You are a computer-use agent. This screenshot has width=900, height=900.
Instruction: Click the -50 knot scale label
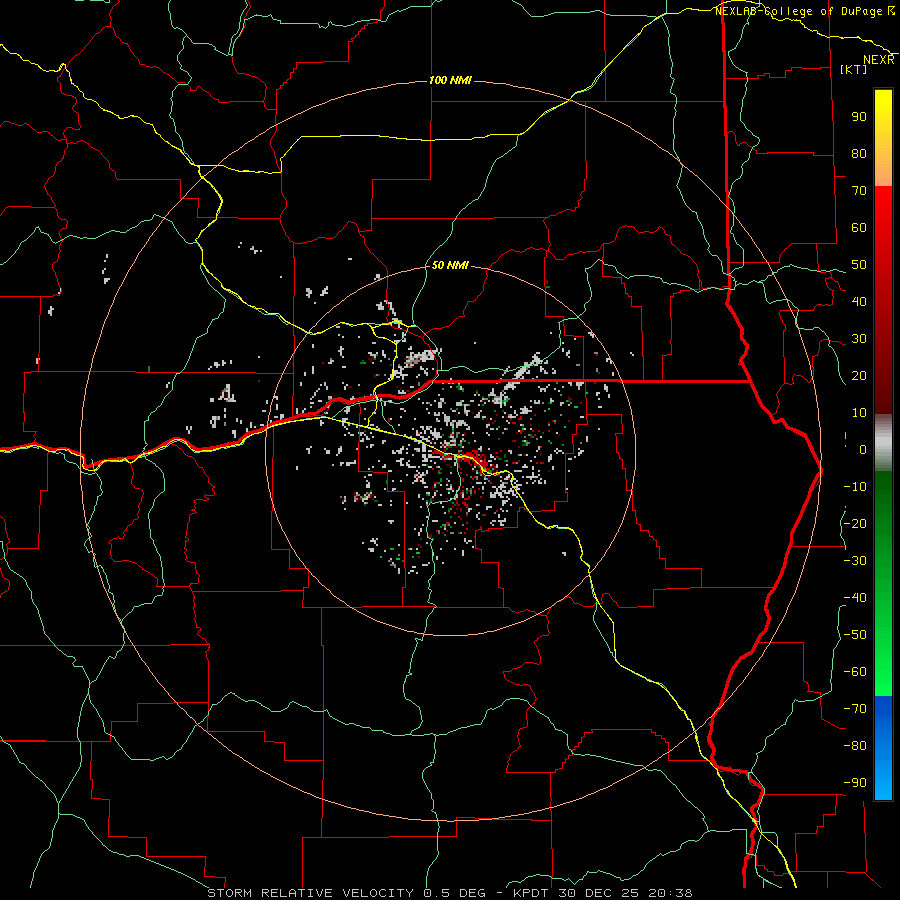point(855,635)
